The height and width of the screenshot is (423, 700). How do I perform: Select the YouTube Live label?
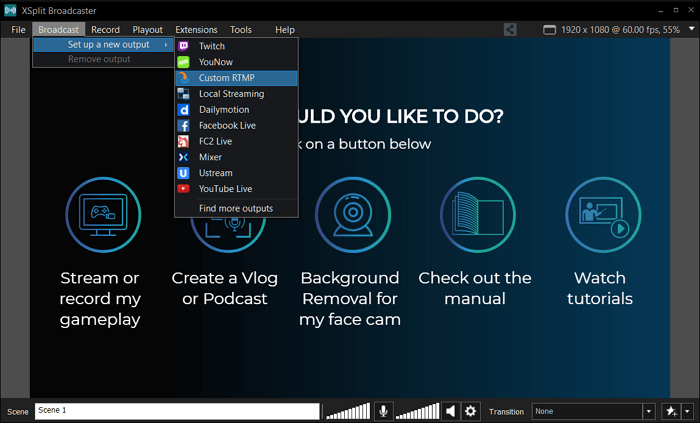coord(225,189)
